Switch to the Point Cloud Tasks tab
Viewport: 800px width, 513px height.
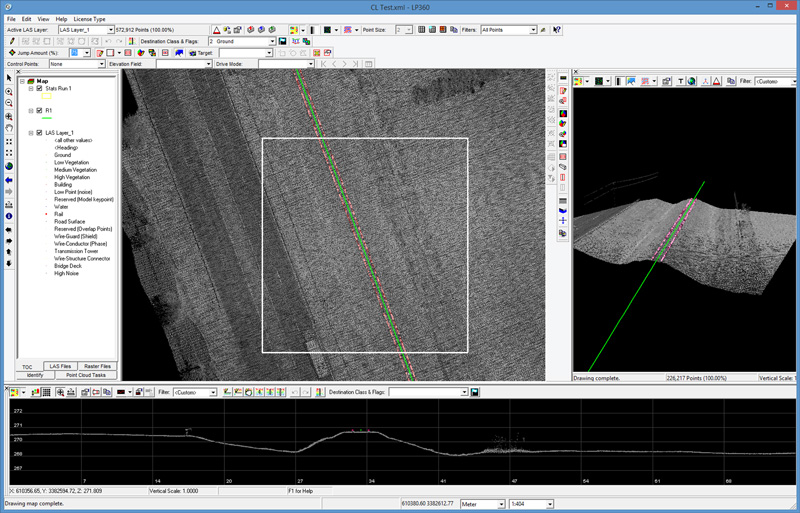click(86, 375)
